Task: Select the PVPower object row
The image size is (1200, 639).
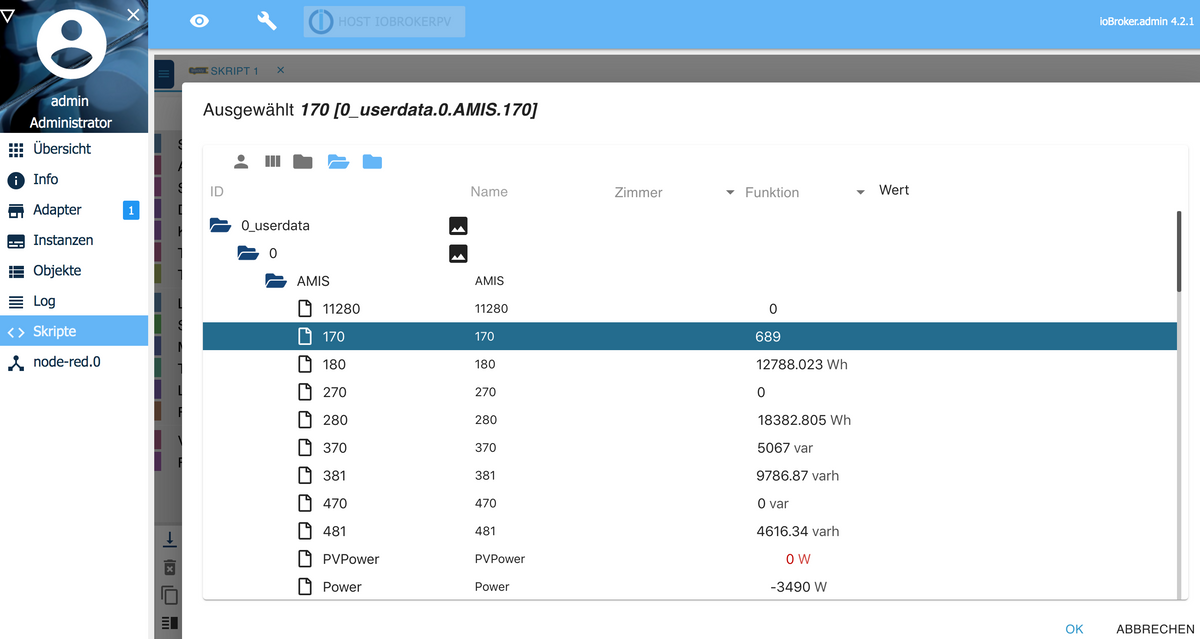Action: 690,559
